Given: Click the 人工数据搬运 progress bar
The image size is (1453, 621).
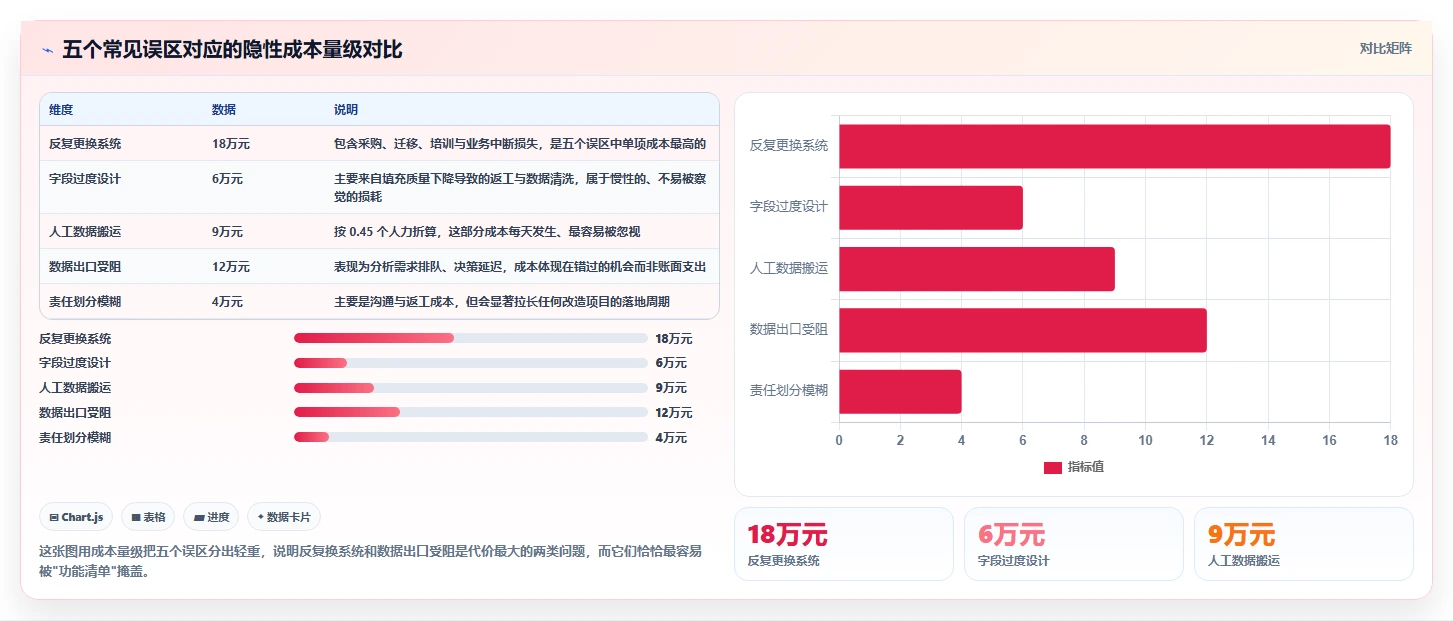Looking at the screenshot, I should tap(471, 388).
